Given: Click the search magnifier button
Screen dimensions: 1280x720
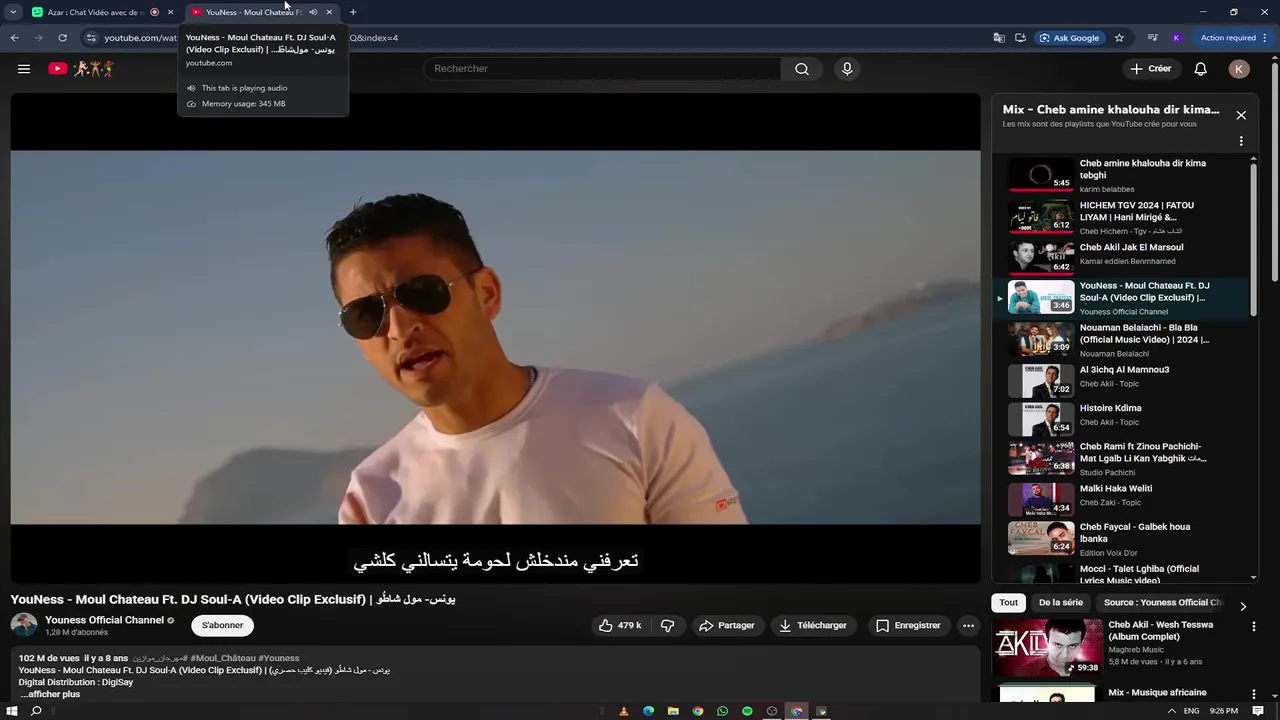Looking at the screenshot, I should click(x=802, y=69).
